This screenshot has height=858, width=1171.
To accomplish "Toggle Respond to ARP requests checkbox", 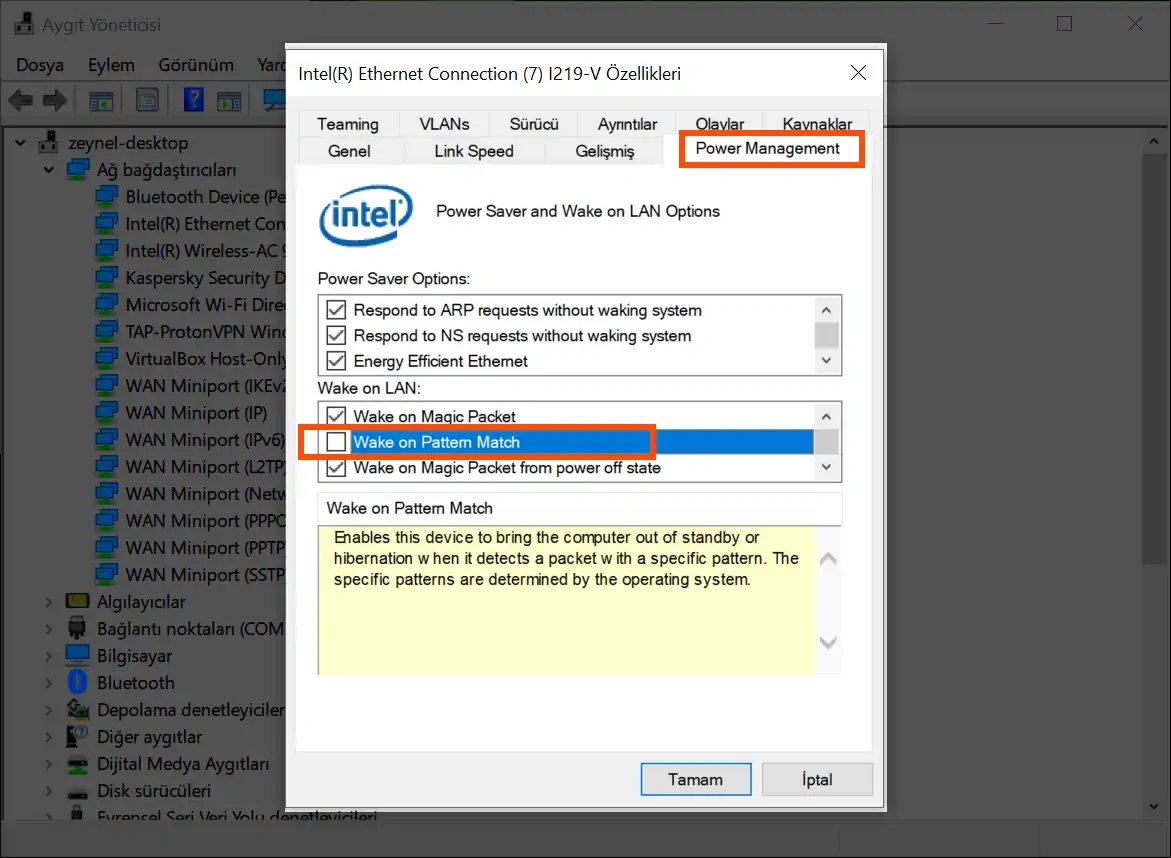I will click(336, 310).
